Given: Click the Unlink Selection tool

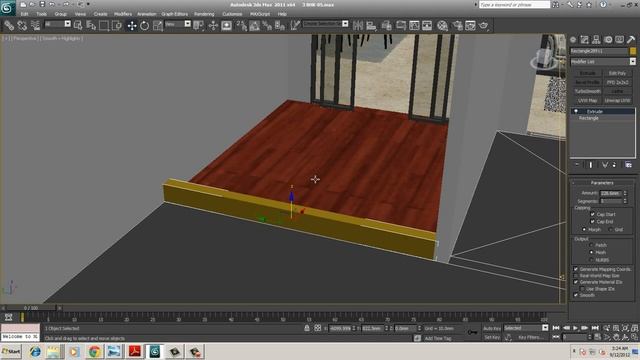Looking at the screenshot, I should coord(22,26).
